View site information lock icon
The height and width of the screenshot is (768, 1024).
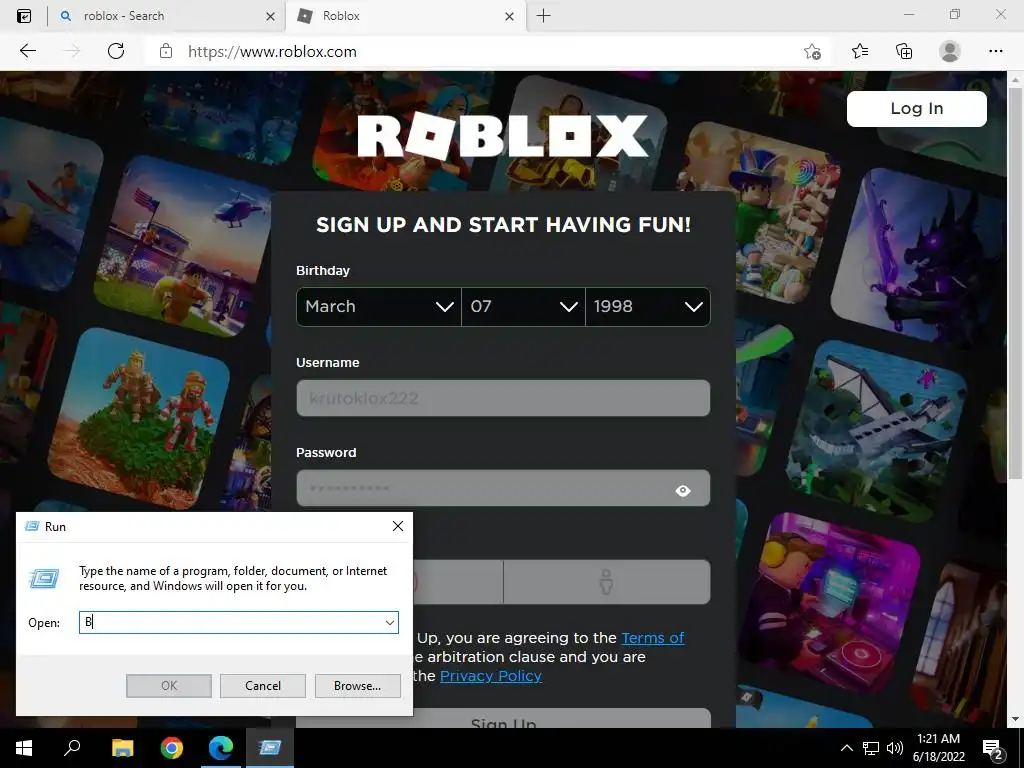point(166,52)
